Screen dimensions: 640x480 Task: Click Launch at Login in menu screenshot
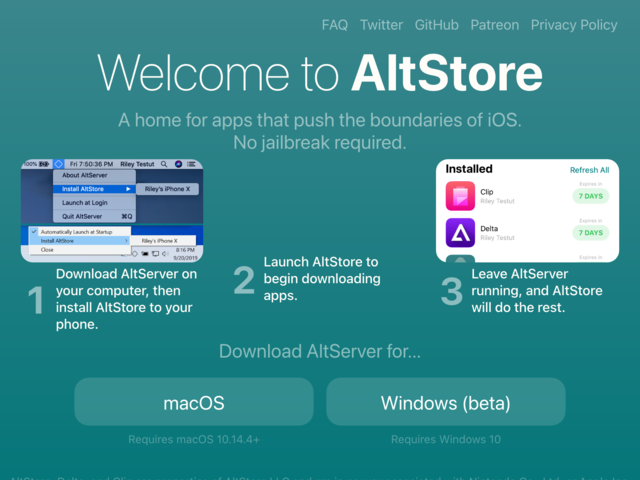click(85, 202)
